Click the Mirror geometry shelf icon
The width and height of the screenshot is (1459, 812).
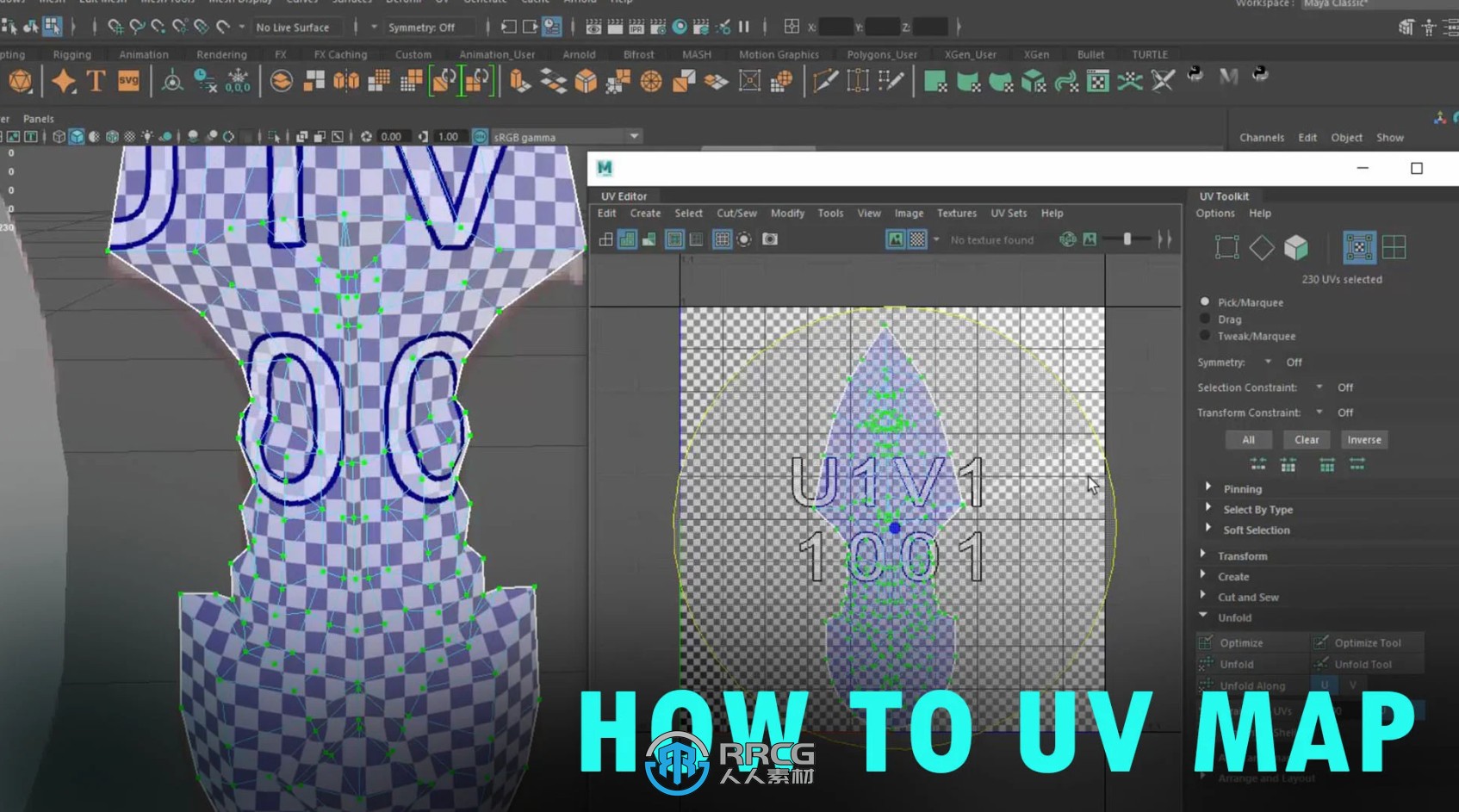point(346,82)
